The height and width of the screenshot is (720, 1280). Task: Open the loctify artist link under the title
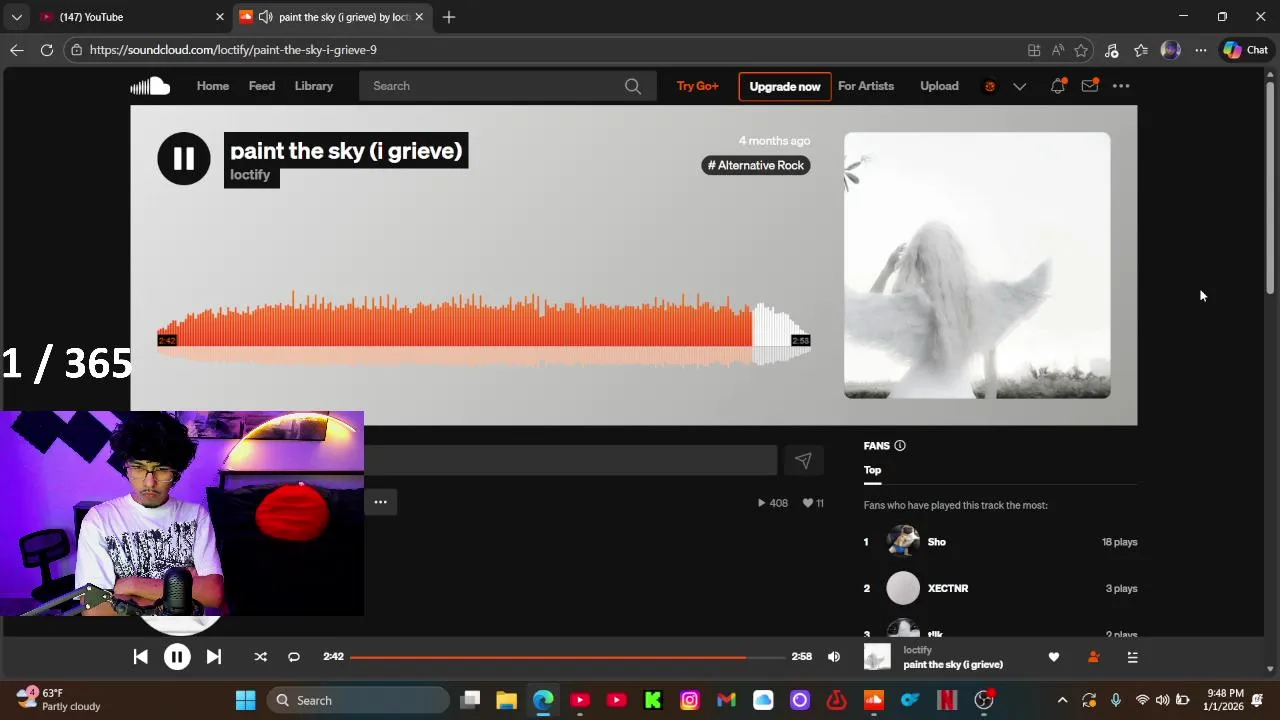coord(250,175)
